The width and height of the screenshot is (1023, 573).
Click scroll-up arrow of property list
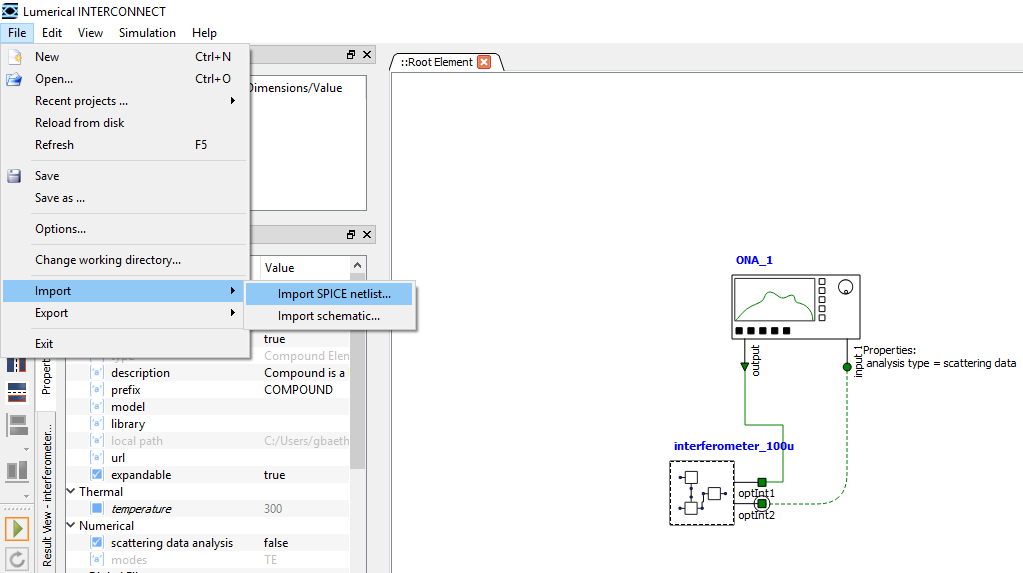(x=357, y=265)
